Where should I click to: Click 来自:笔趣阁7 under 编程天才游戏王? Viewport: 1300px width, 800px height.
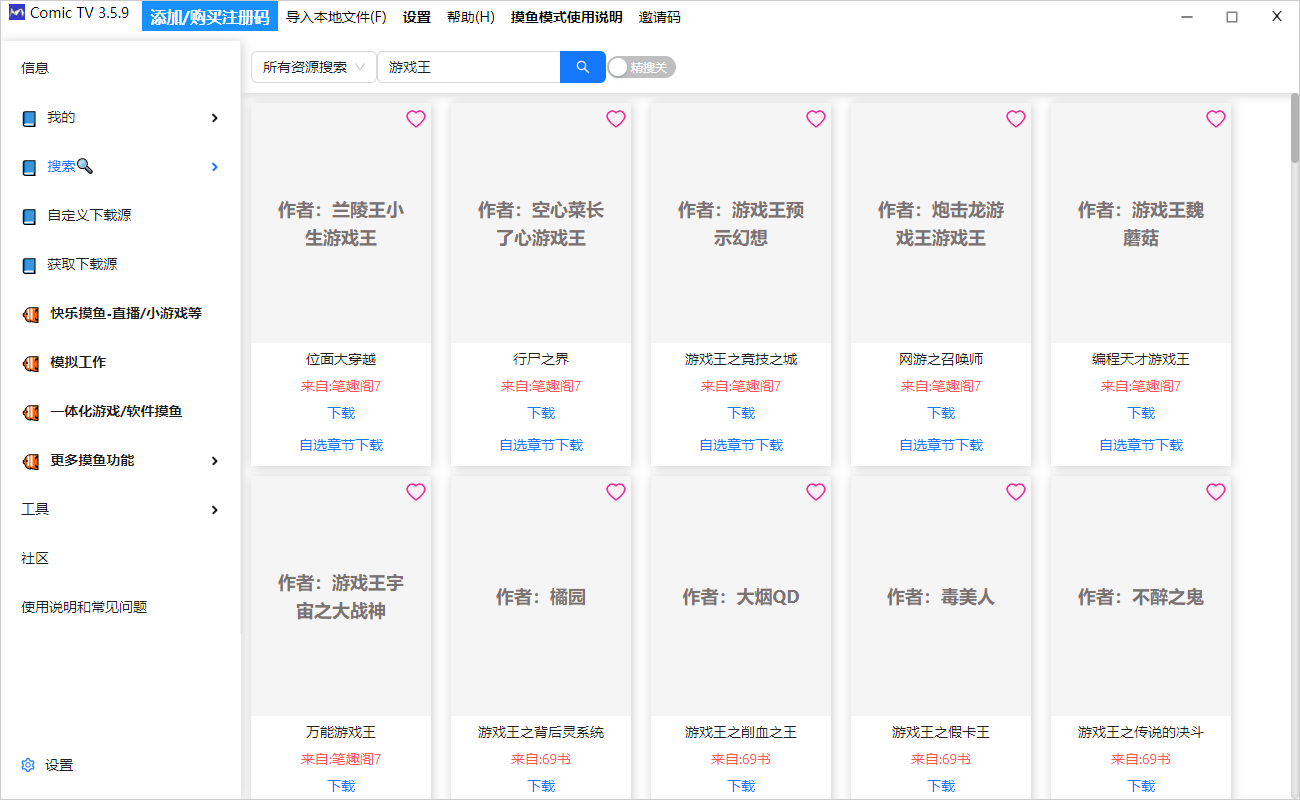coord(1141,386)
